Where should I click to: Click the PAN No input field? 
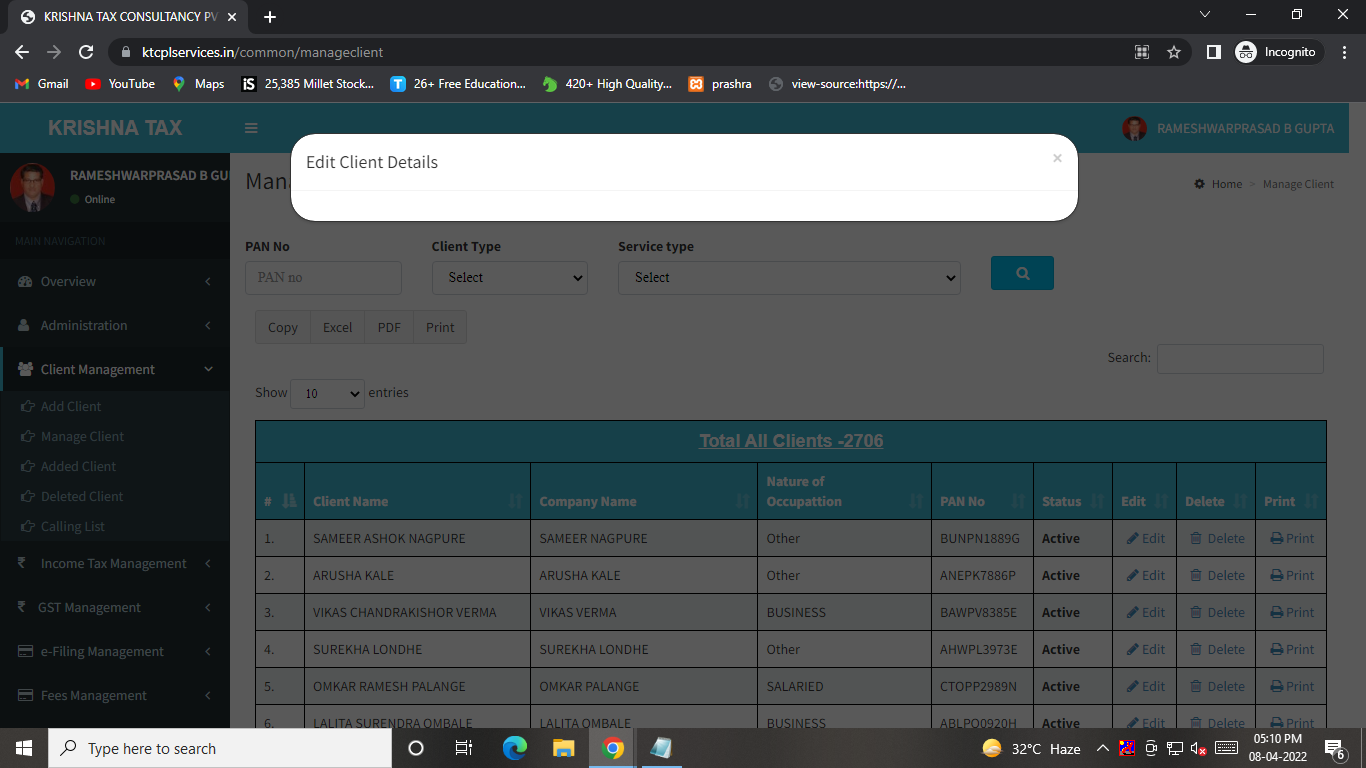tap(323, 278)
